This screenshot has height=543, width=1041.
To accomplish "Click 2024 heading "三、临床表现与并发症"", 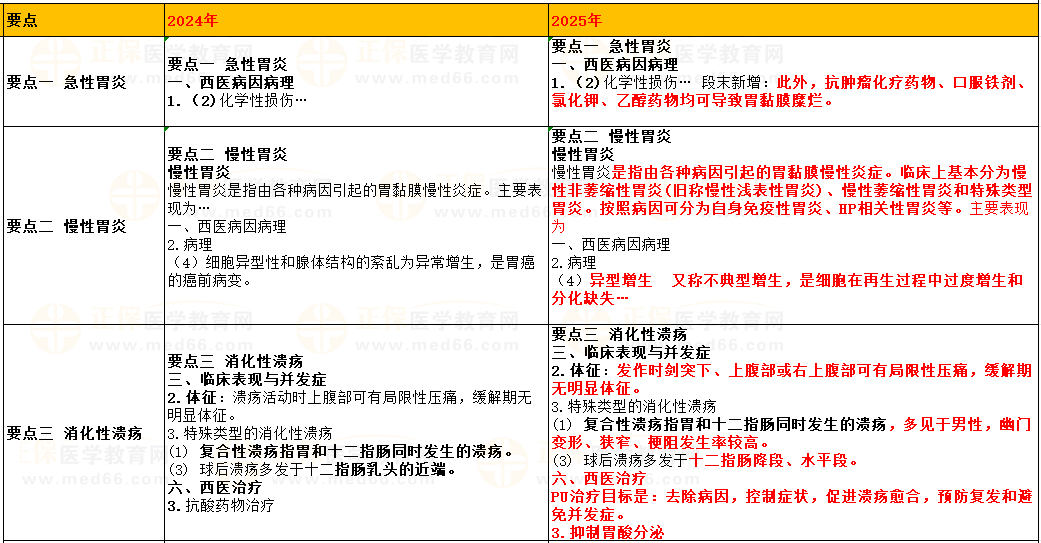I will coord(247,379).
